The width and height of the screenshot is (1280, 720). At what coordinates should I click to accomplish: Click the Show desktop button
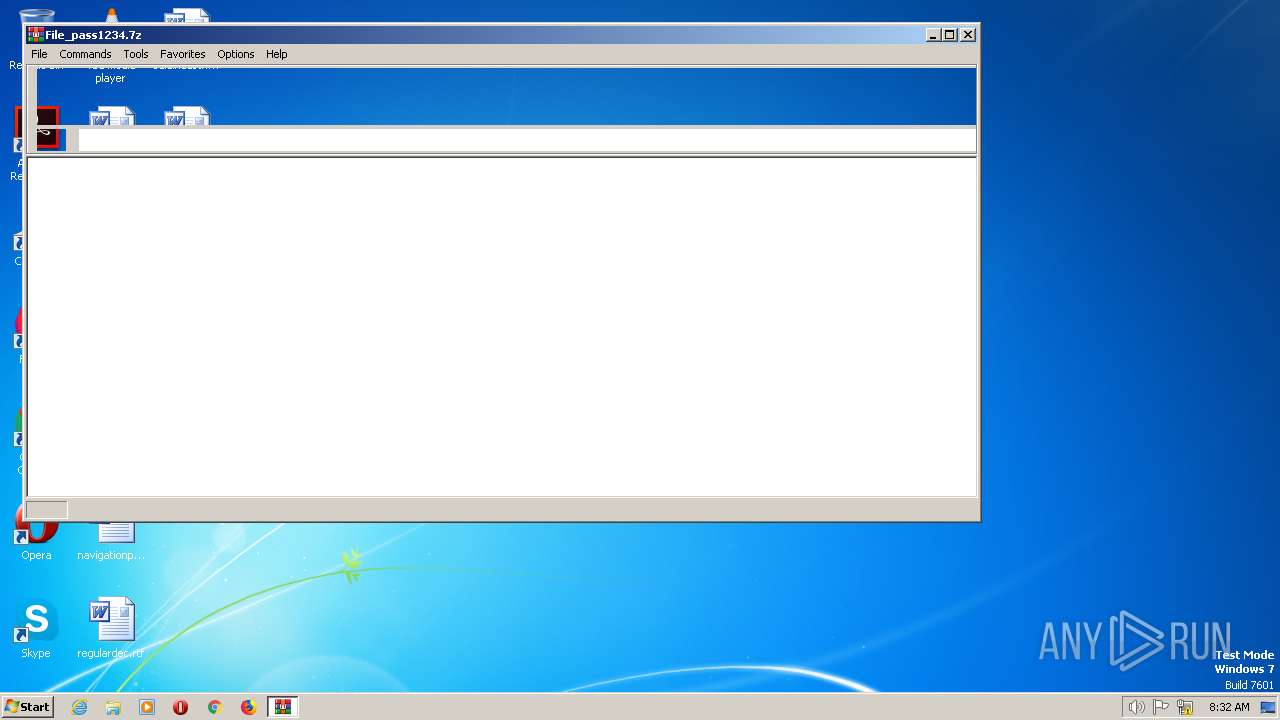1268,707
